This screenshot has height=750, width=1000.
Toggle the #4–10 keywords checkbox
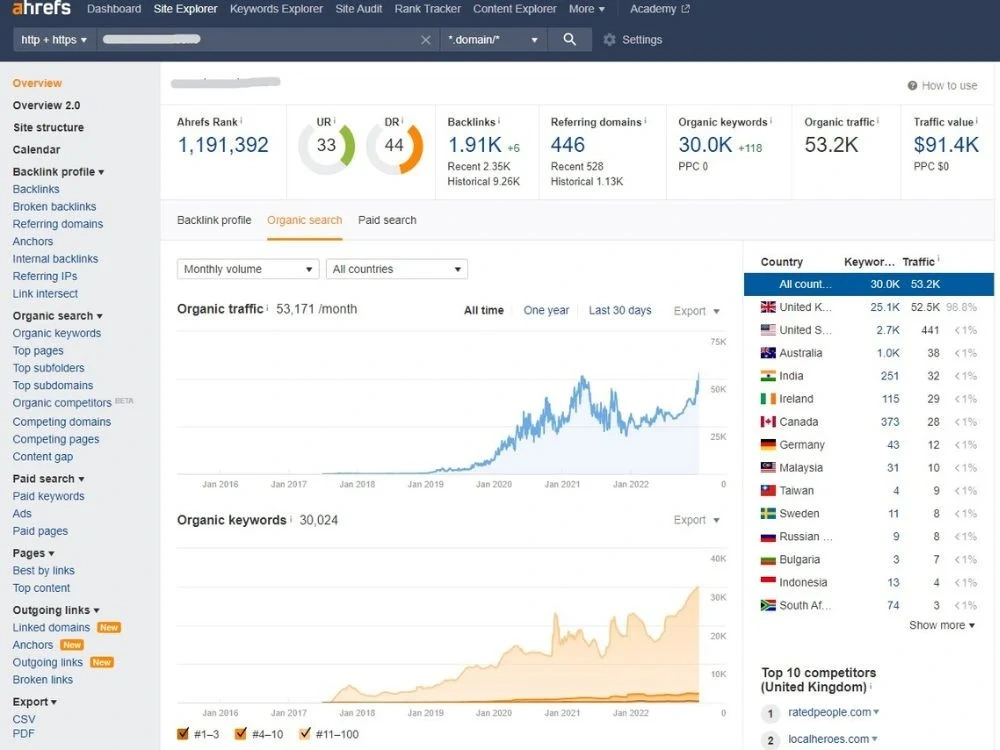point(240,733)
